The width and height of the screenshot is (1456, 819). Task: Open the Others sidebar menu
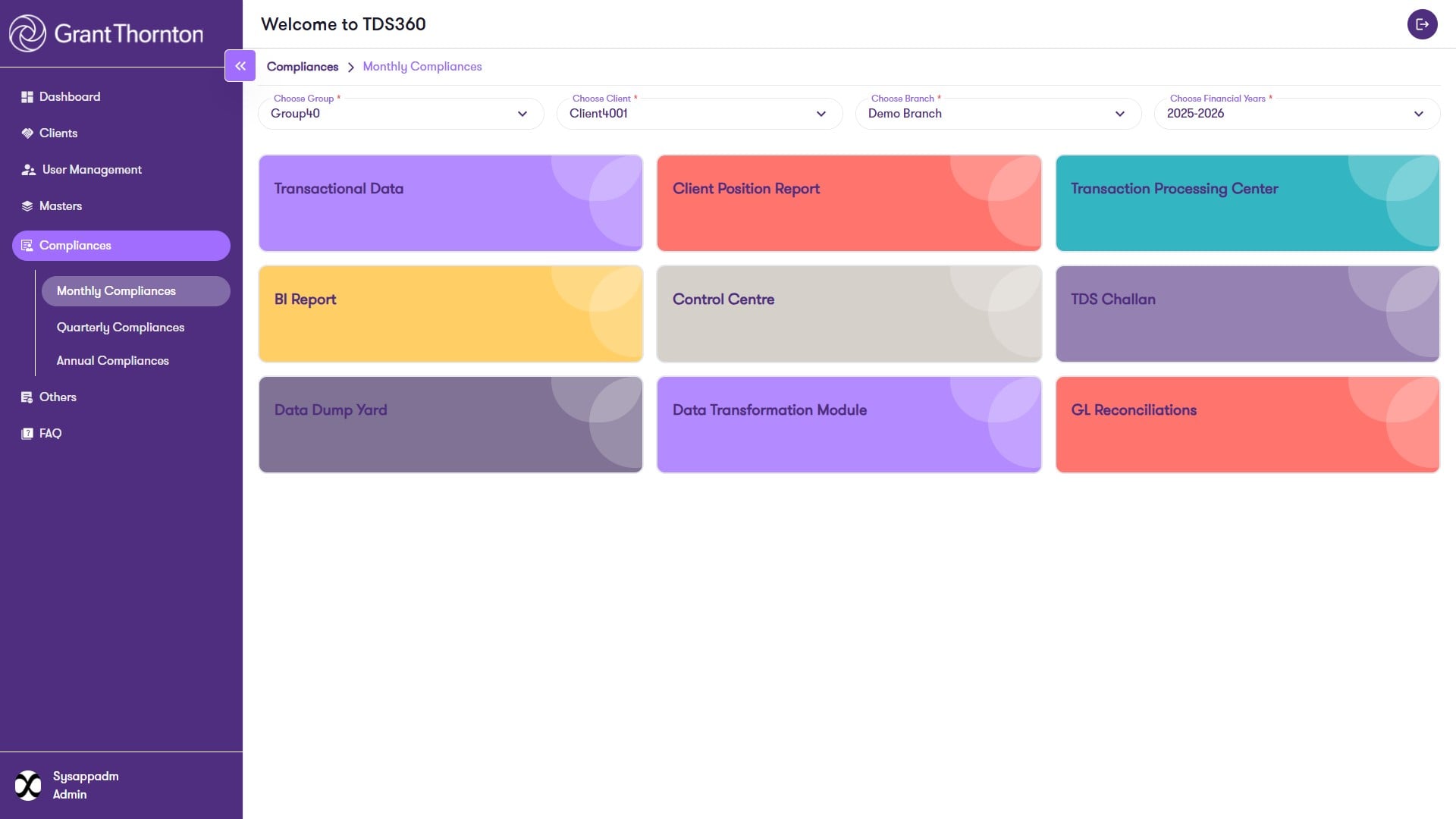(x=121, y=397)
